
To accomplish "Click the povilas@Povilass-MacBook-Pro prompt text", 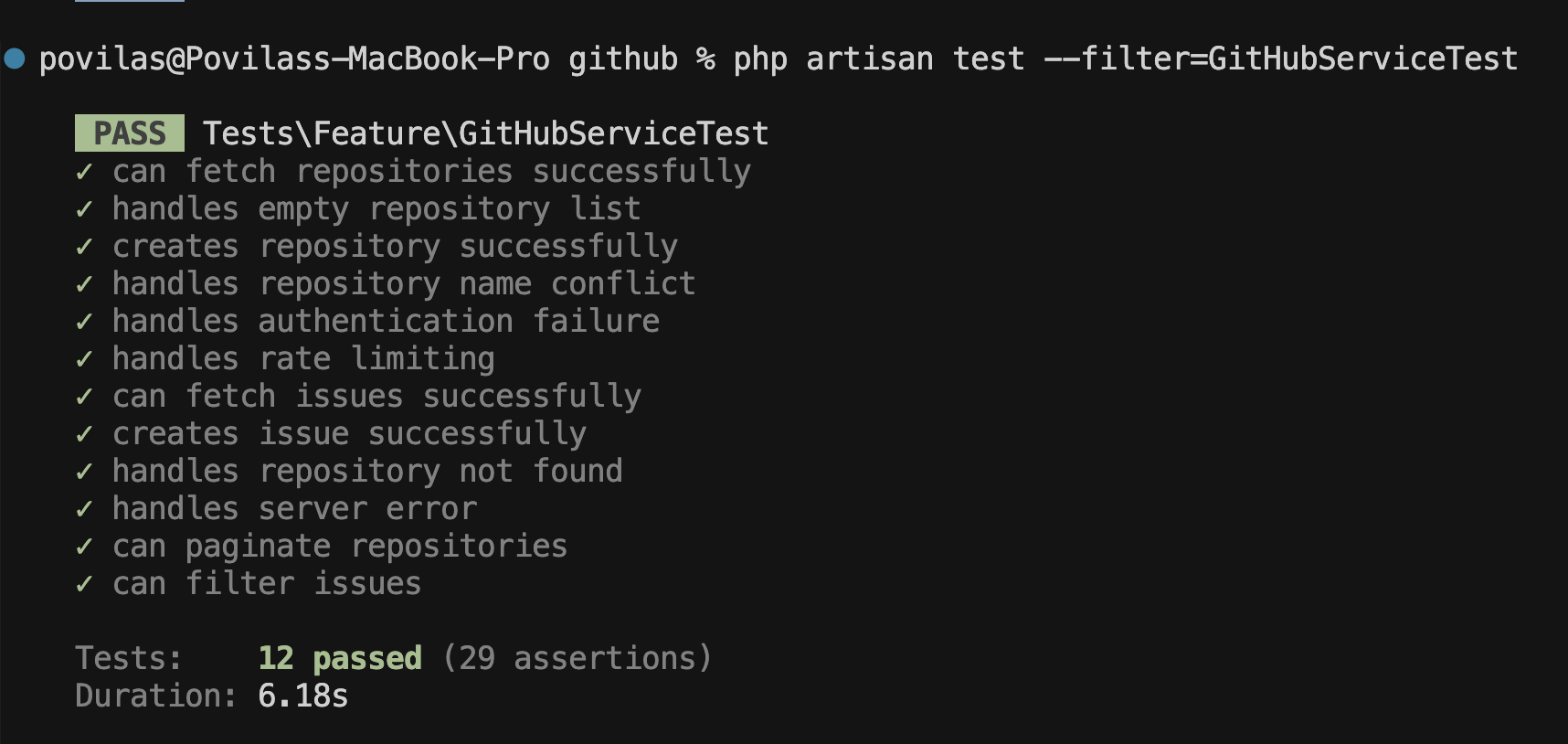I will 294,58.
